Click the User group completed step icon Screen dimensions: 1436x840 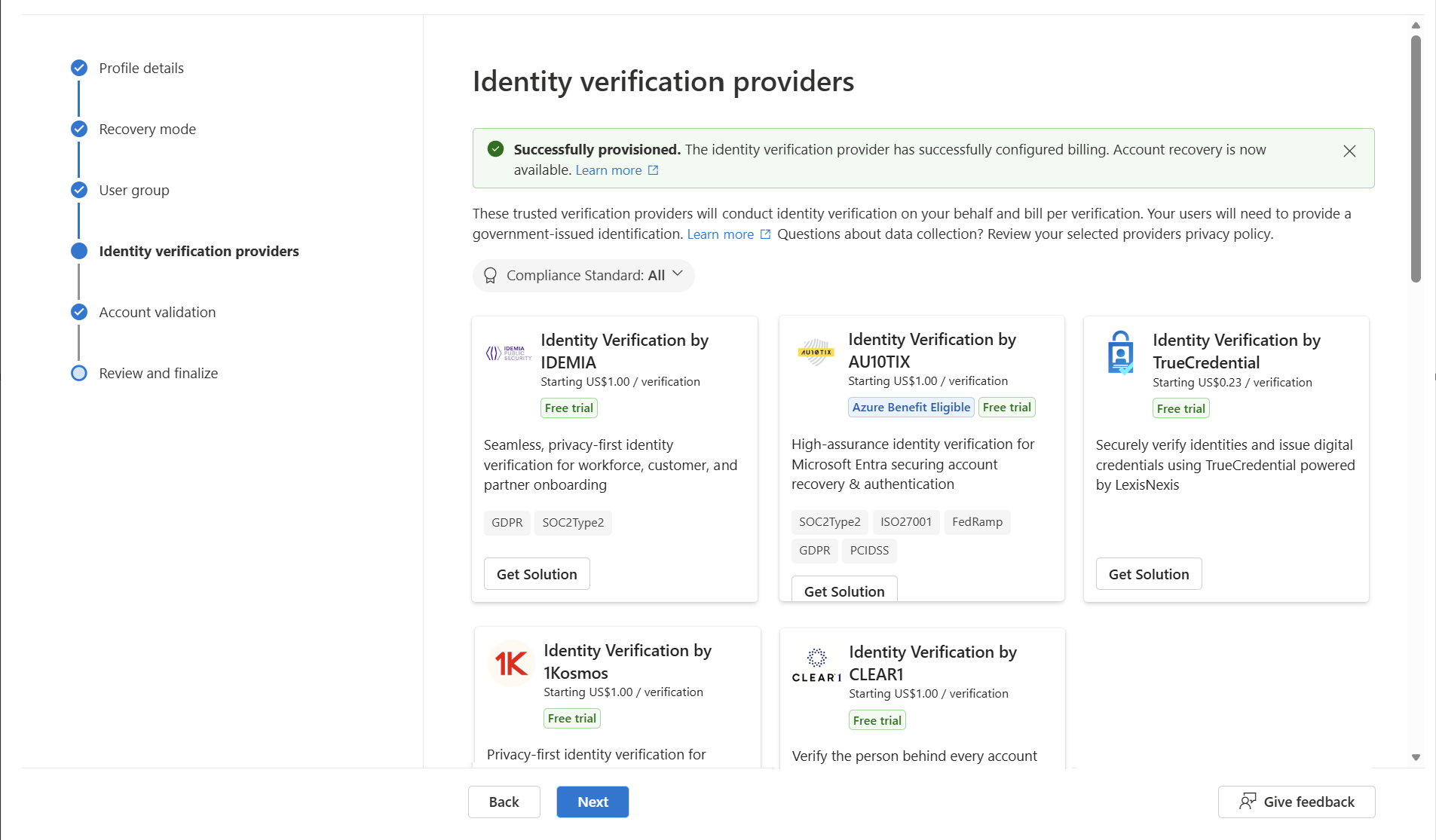point(79,190)
